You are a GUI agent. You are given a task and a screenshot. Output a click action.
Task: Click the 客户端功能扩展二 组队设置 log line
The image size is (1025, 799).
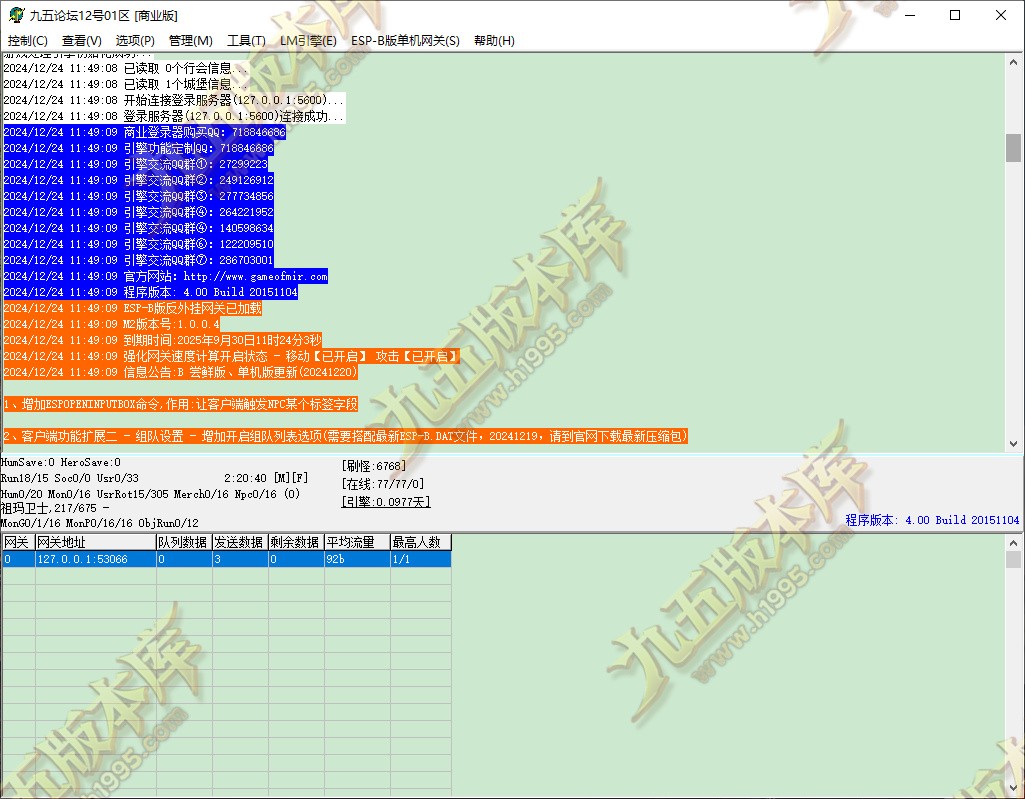click(x=345, y=436)
